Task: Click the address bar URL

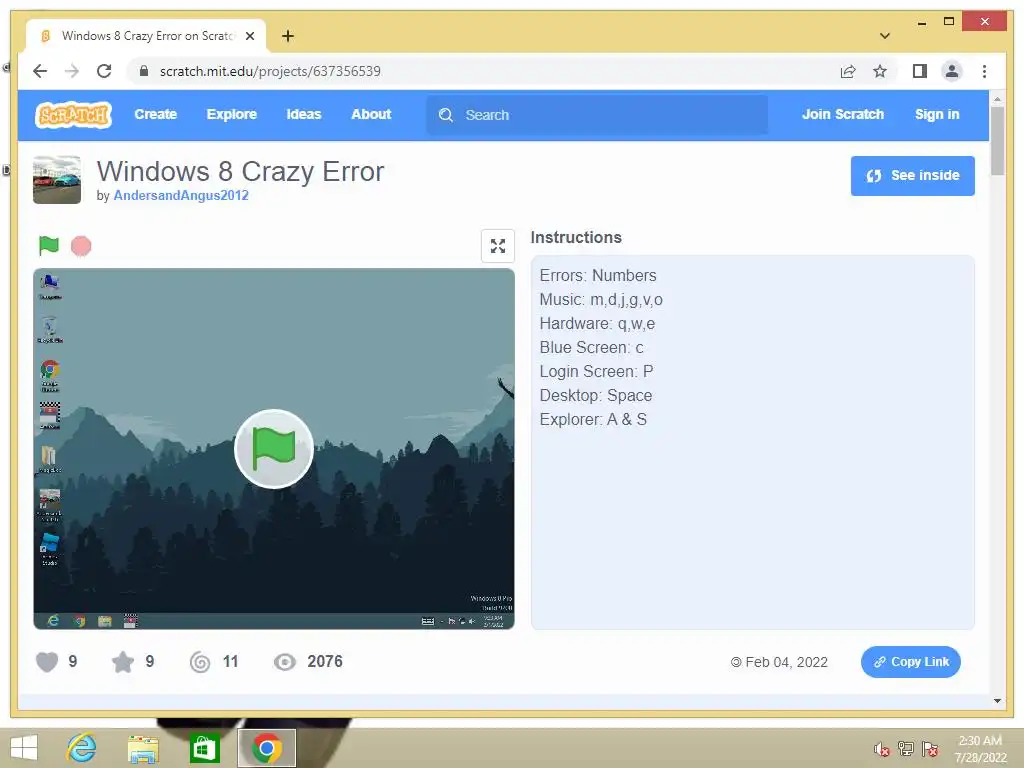Action: [270, 71]
